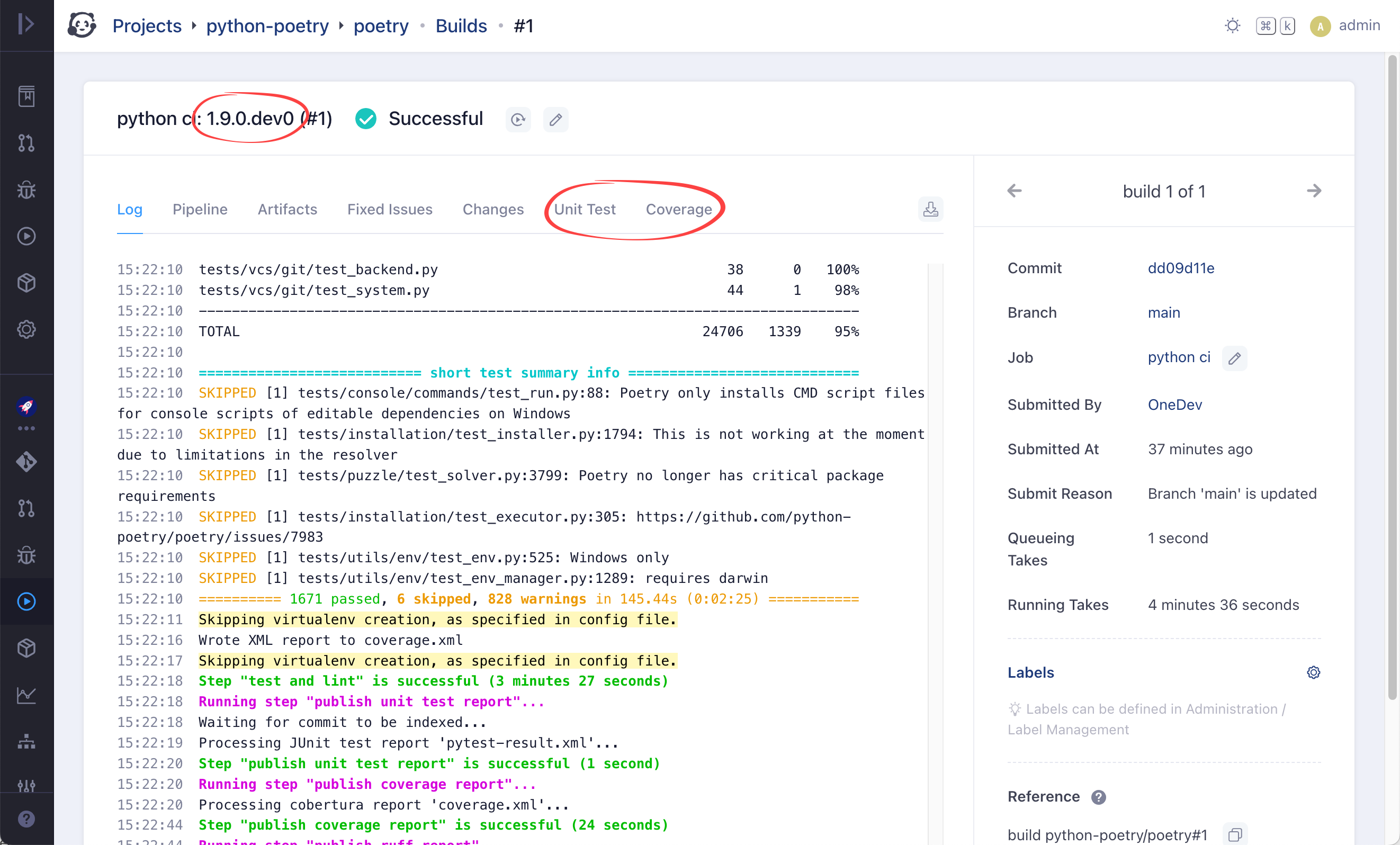The image size is (1400, 845).
Task: Switch to the Unit Test tab
Action: pyautogui.click(x=584, y=209)
